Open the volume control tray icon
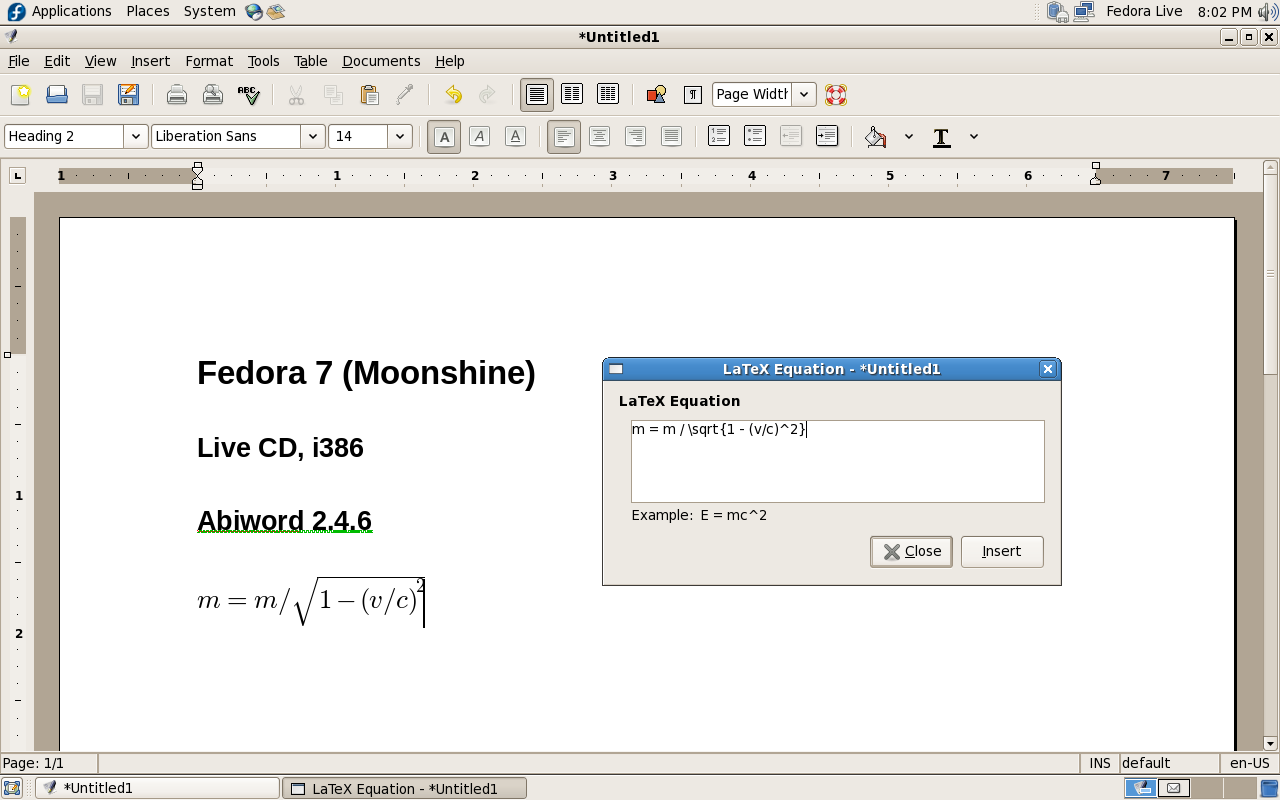 (x=1268, y=12)
